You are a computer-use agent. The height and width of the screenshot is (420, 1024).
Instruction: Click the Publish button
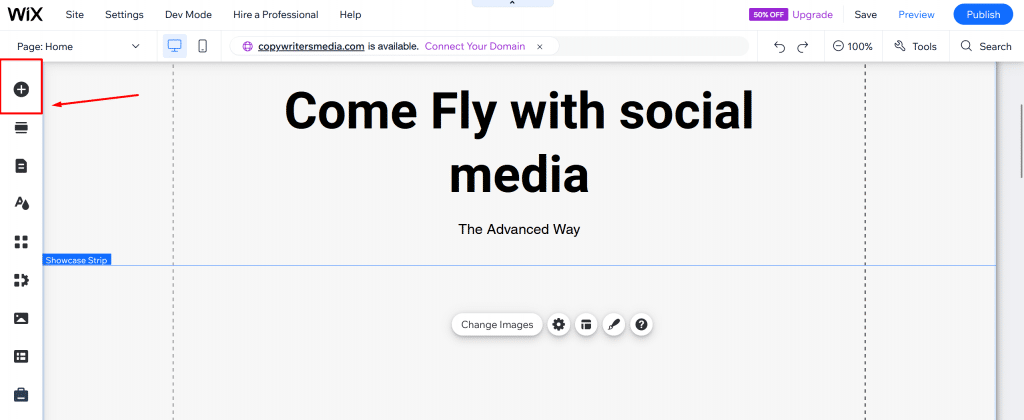click(982, 15)
